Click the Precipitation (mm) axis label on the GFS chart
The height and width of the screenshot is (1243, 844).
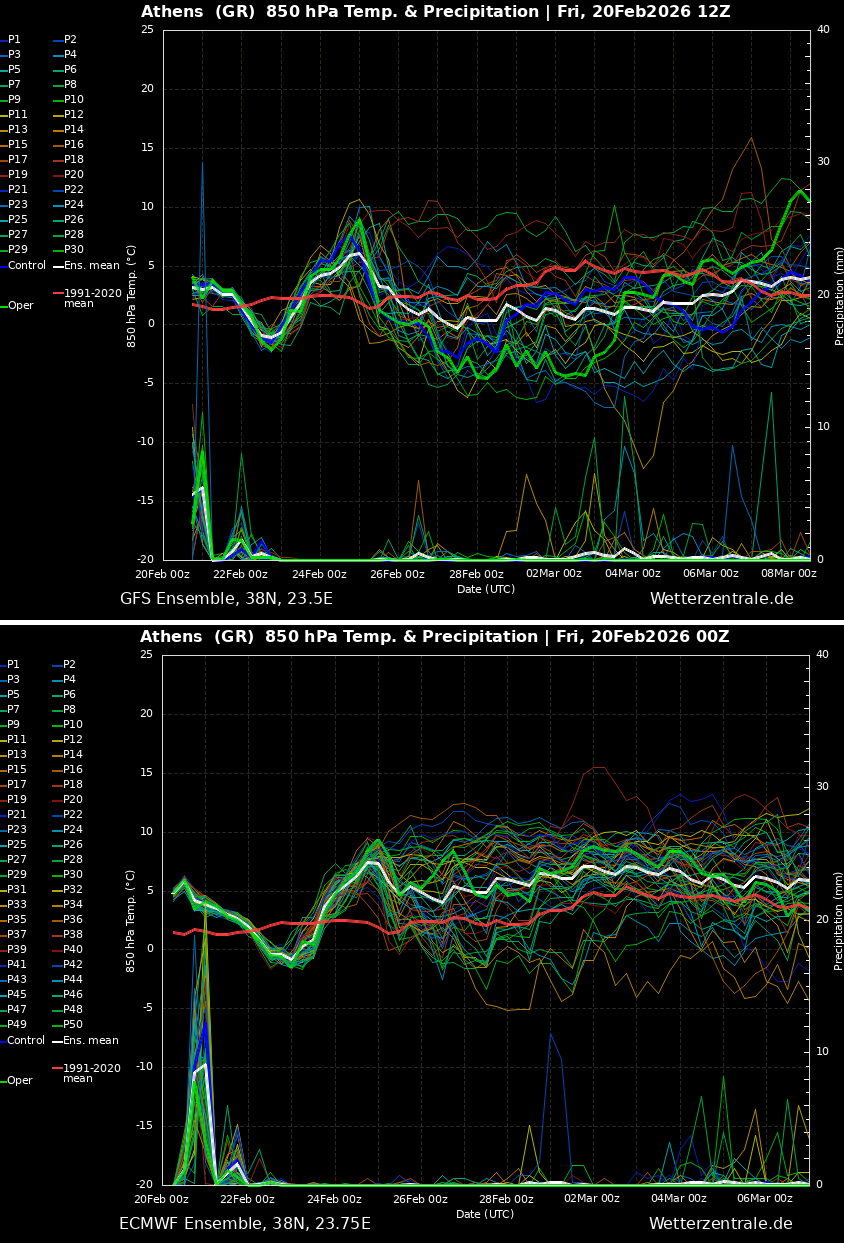(x=839, y=296)
